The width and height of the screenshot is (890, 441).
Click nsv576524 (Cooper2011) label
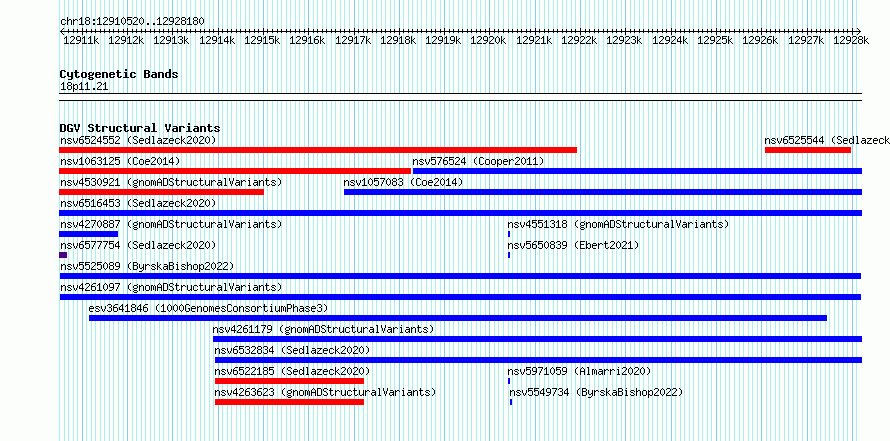pyautogui.click(x=478, y=161)
